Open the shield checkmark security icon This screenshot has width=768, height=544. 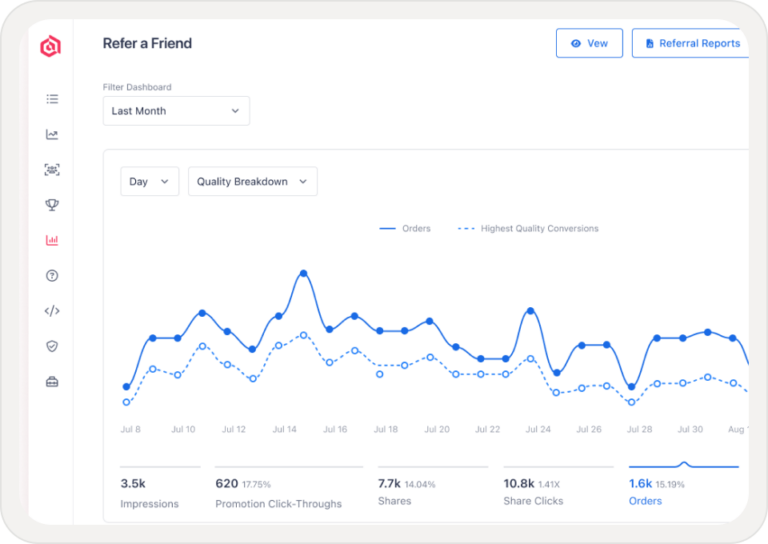tap(52, 346)
